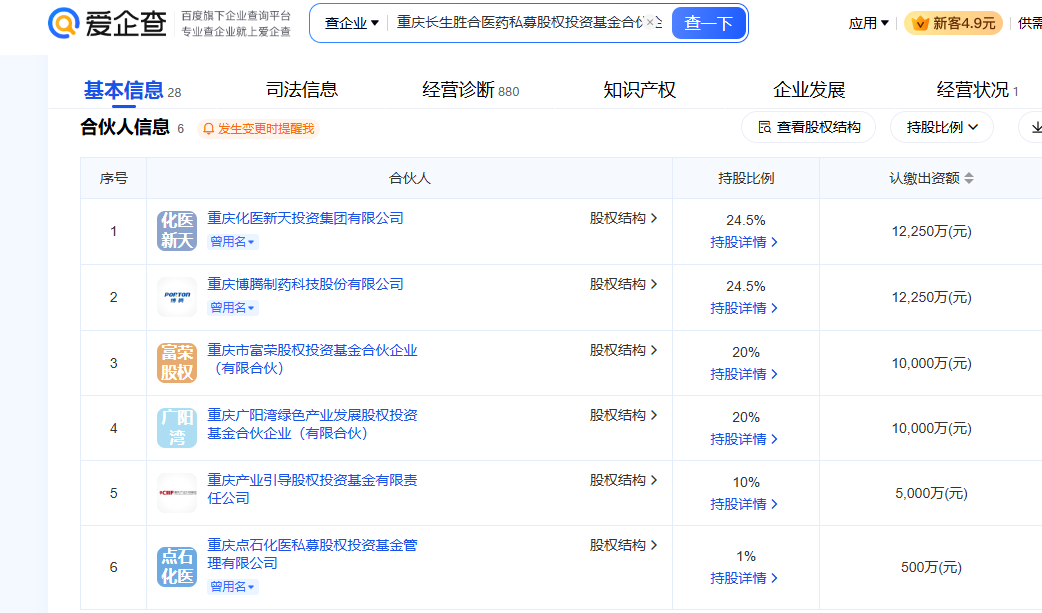Click the 查一下 search button

(709, 23)
